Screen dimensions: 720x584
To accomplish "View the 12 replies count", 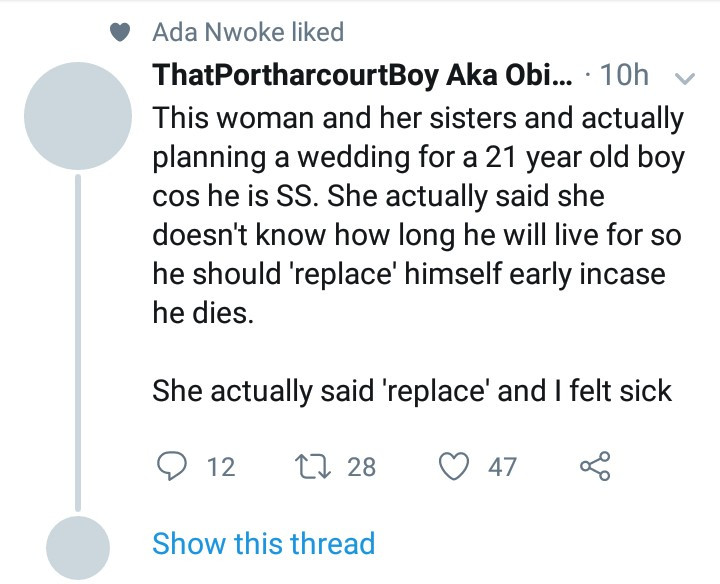I will pos(220,466).
